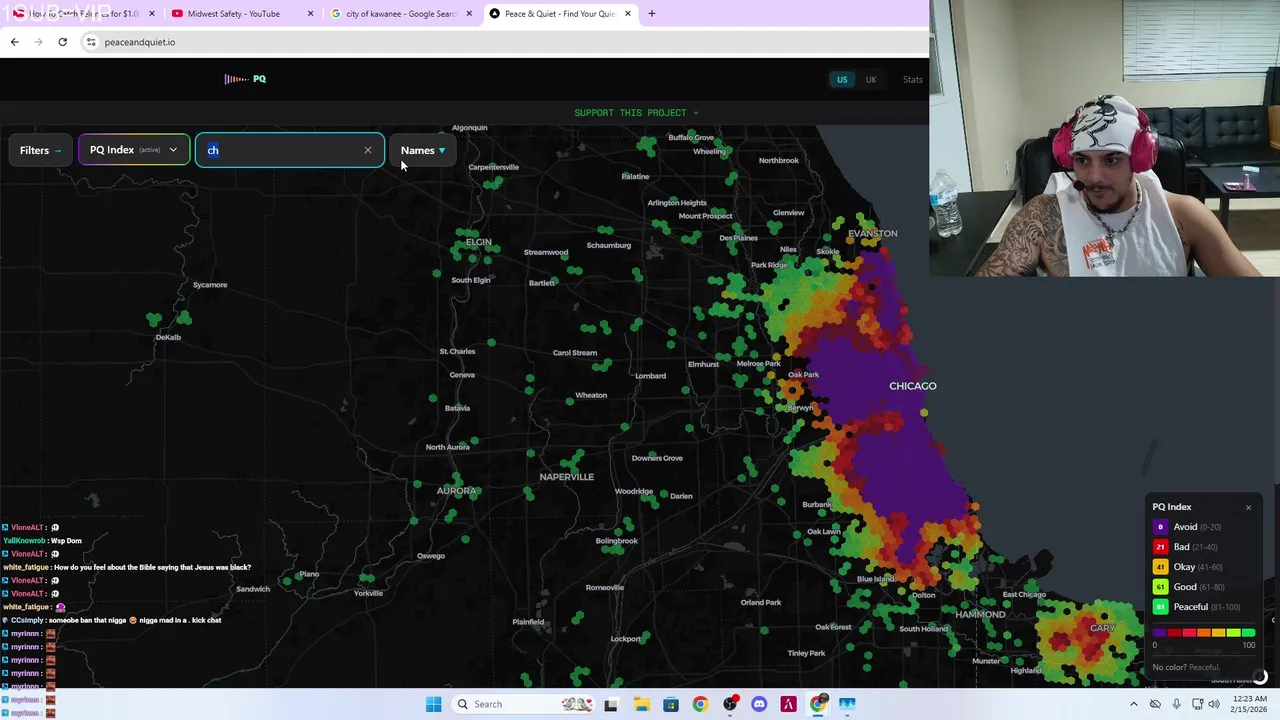
Task: Open the PQ Index dropdown
Action: click(134, 150)
